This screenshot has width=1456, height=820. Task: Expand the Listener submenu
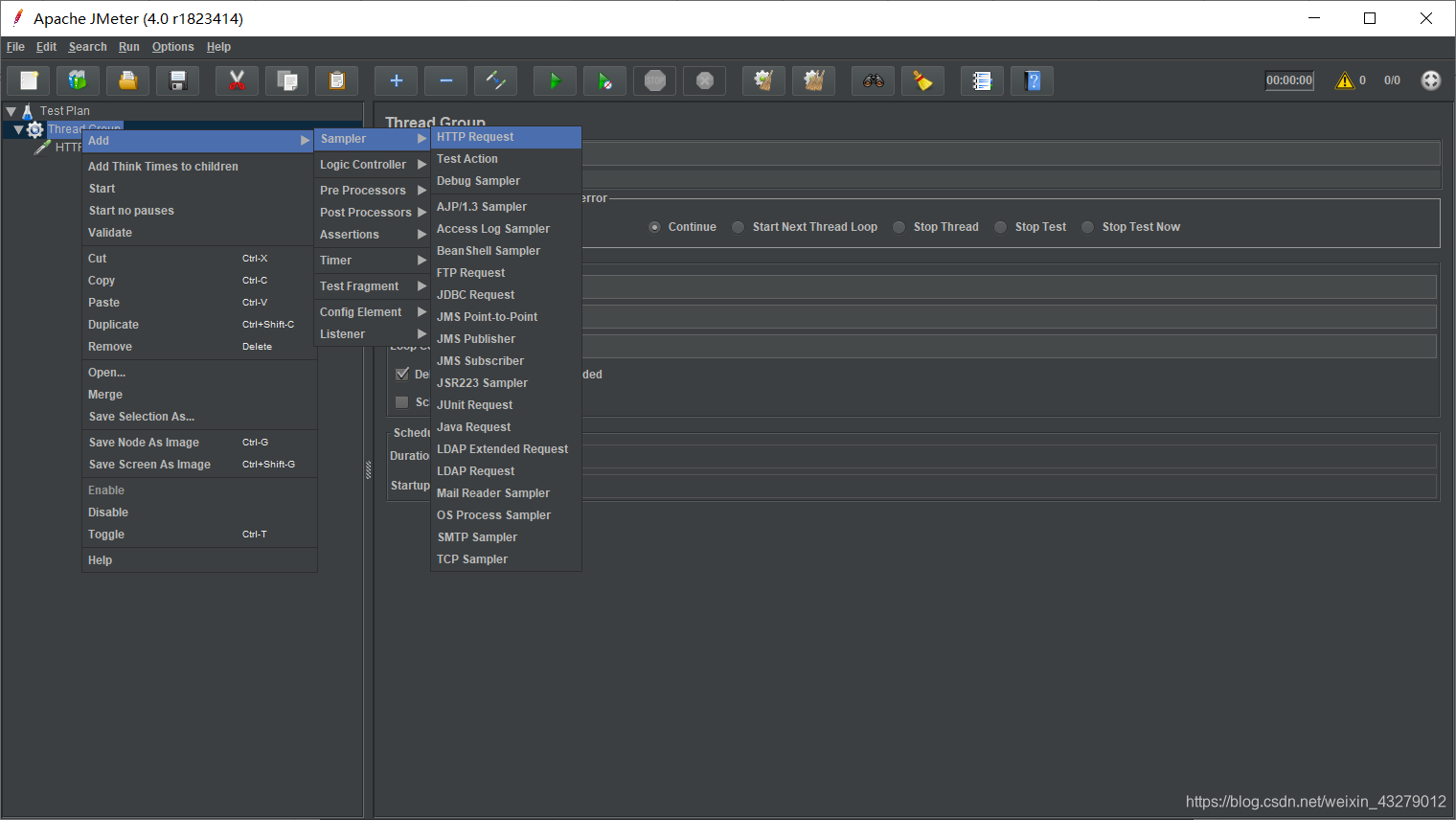pyautogui.click(x=373, y=334)
